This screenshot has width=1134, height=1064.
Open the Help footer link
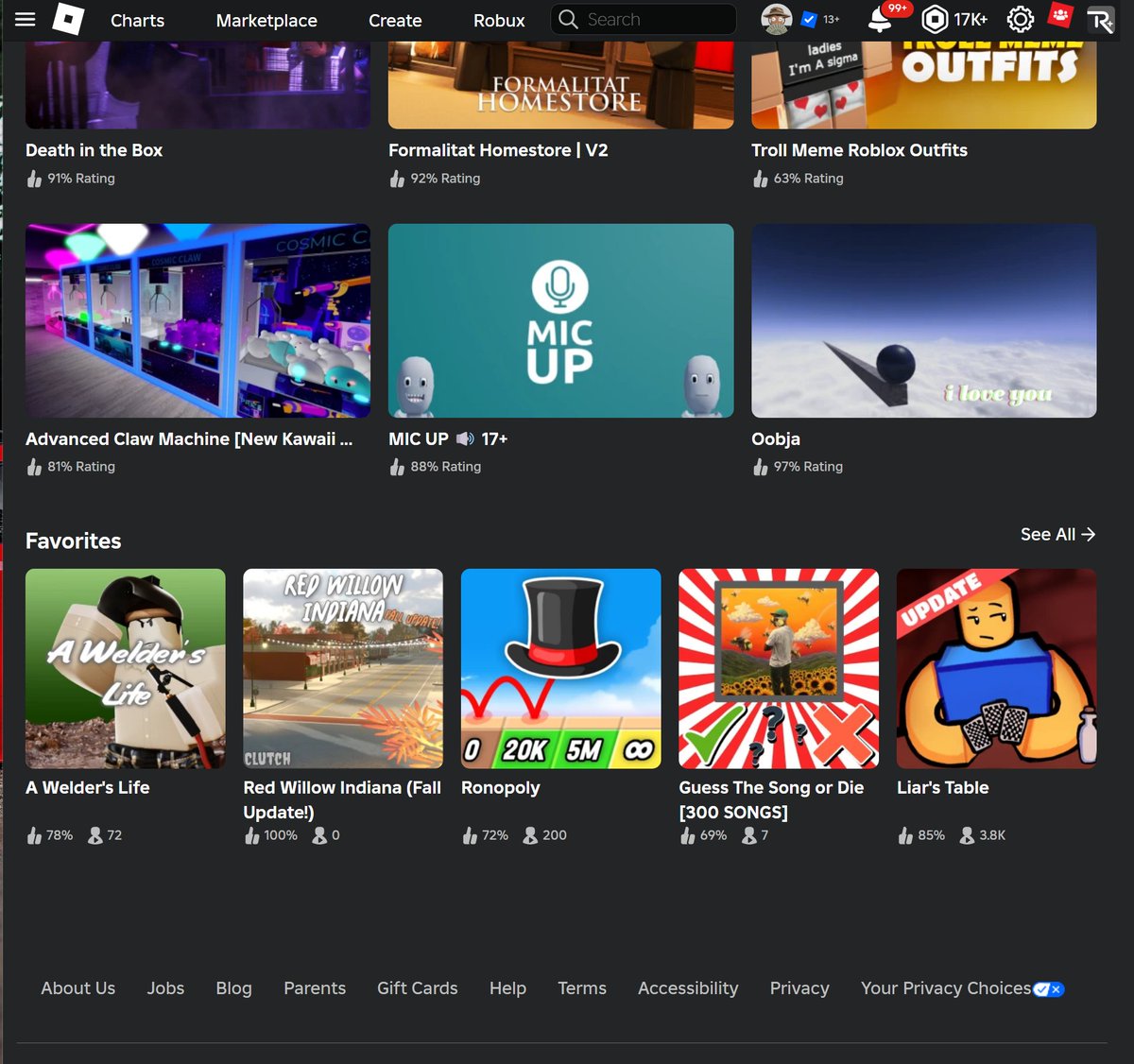click(507, 987)
